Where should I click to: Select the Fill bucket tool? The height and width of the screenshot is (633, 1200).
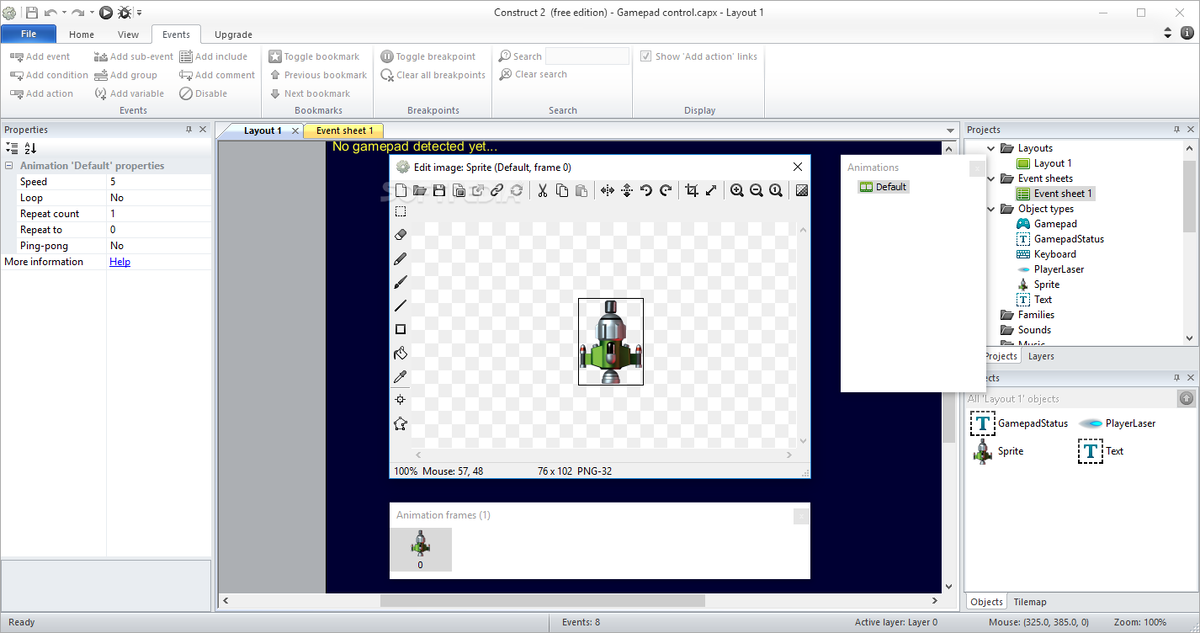(x=400, y=353)
